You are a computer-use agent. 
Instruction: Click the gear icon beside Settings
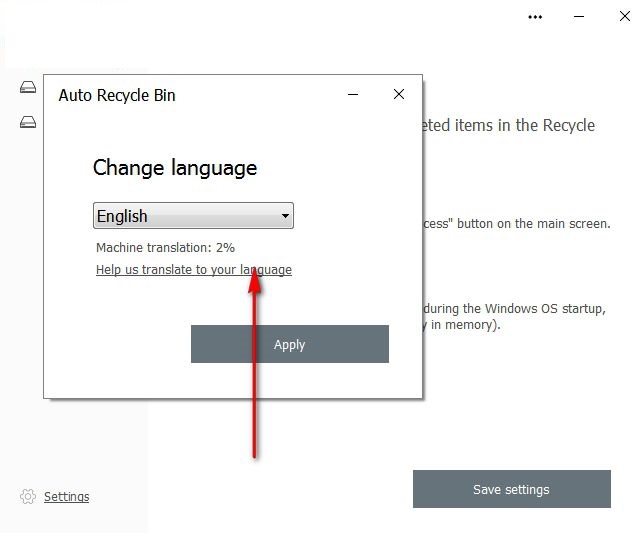click(28, 497)
